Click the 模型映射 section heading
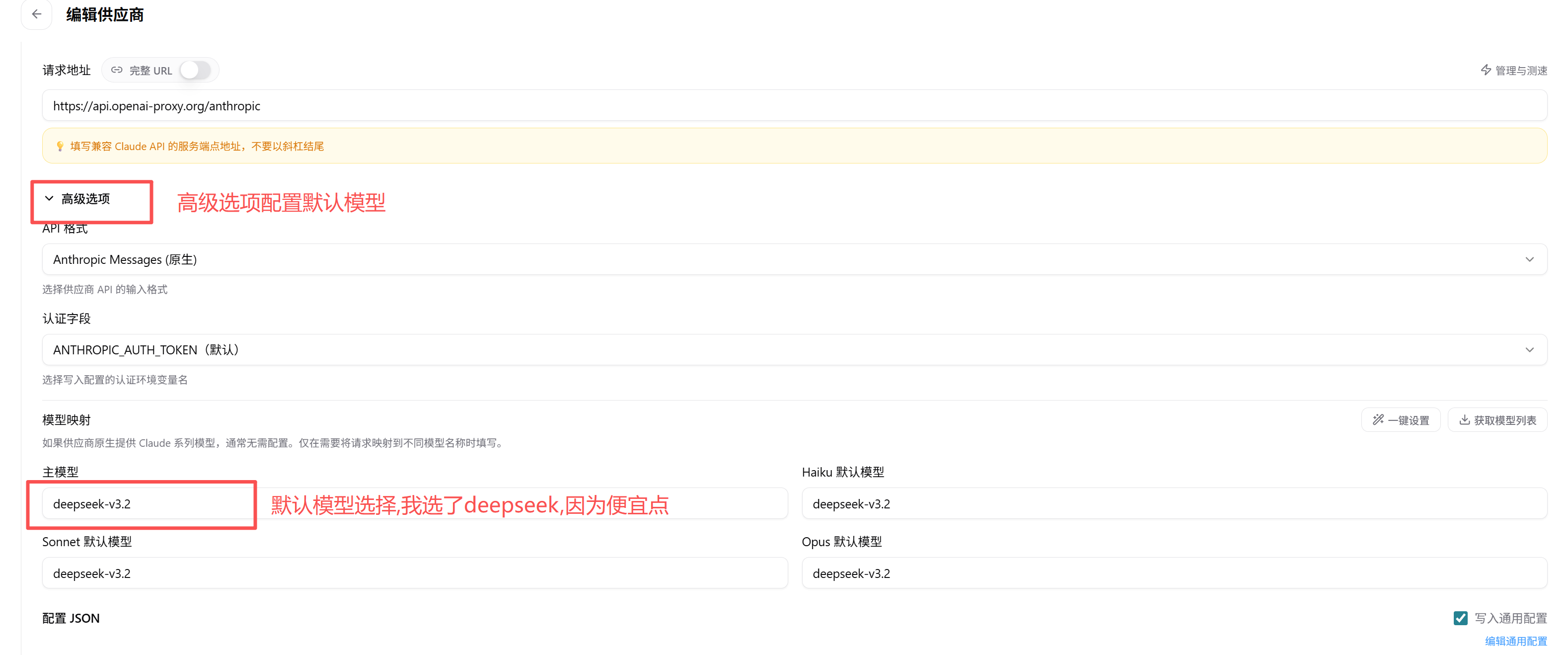This screenshot has height=655, width=1568. (67, 420)
